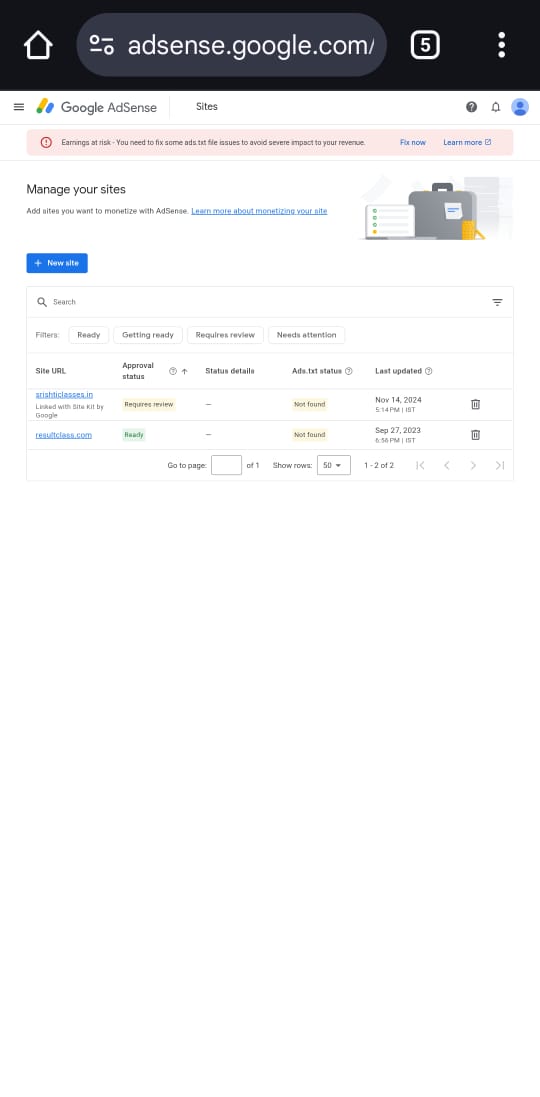Viewport: 540px width, 1097px height.
Task: Click the Ready badge for resultclass.com
Action: (x=134, y=434)
